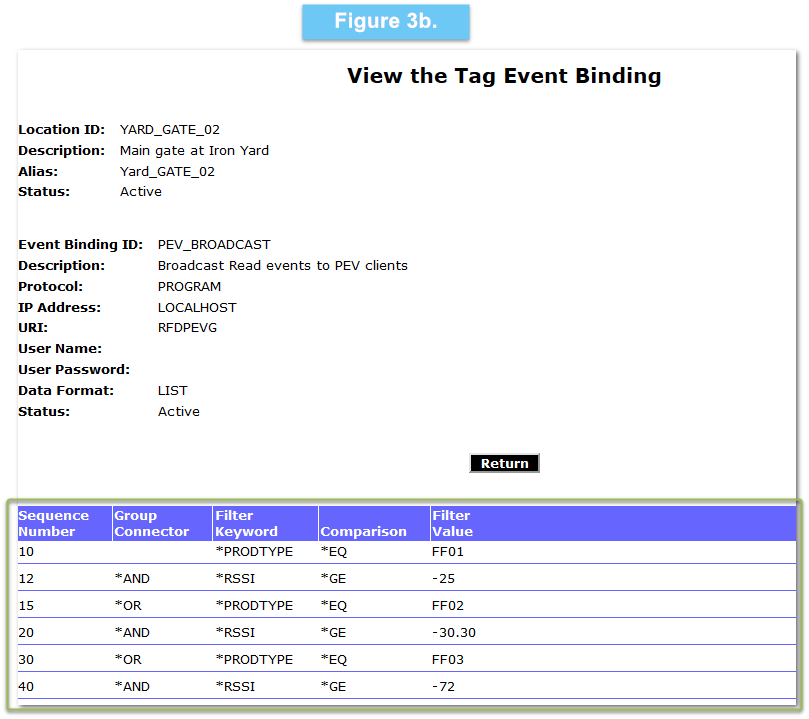Click the Sequence Number column header
This screenshot has width=809, height=719.
click(x=64, y=524)
